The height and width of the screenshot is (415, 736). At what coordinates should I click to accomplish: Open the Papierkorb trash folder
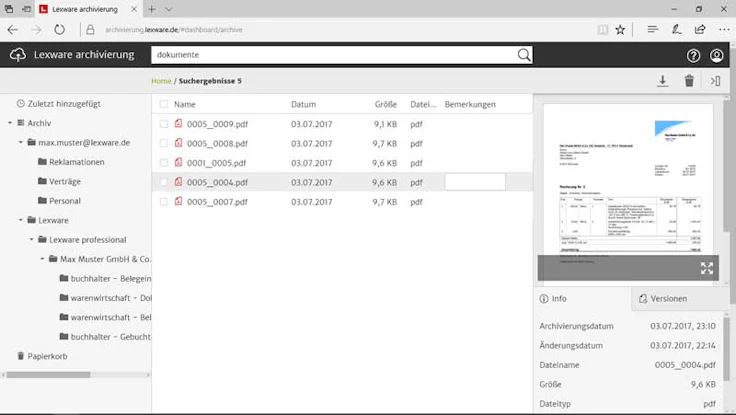(x=42, y=356)
